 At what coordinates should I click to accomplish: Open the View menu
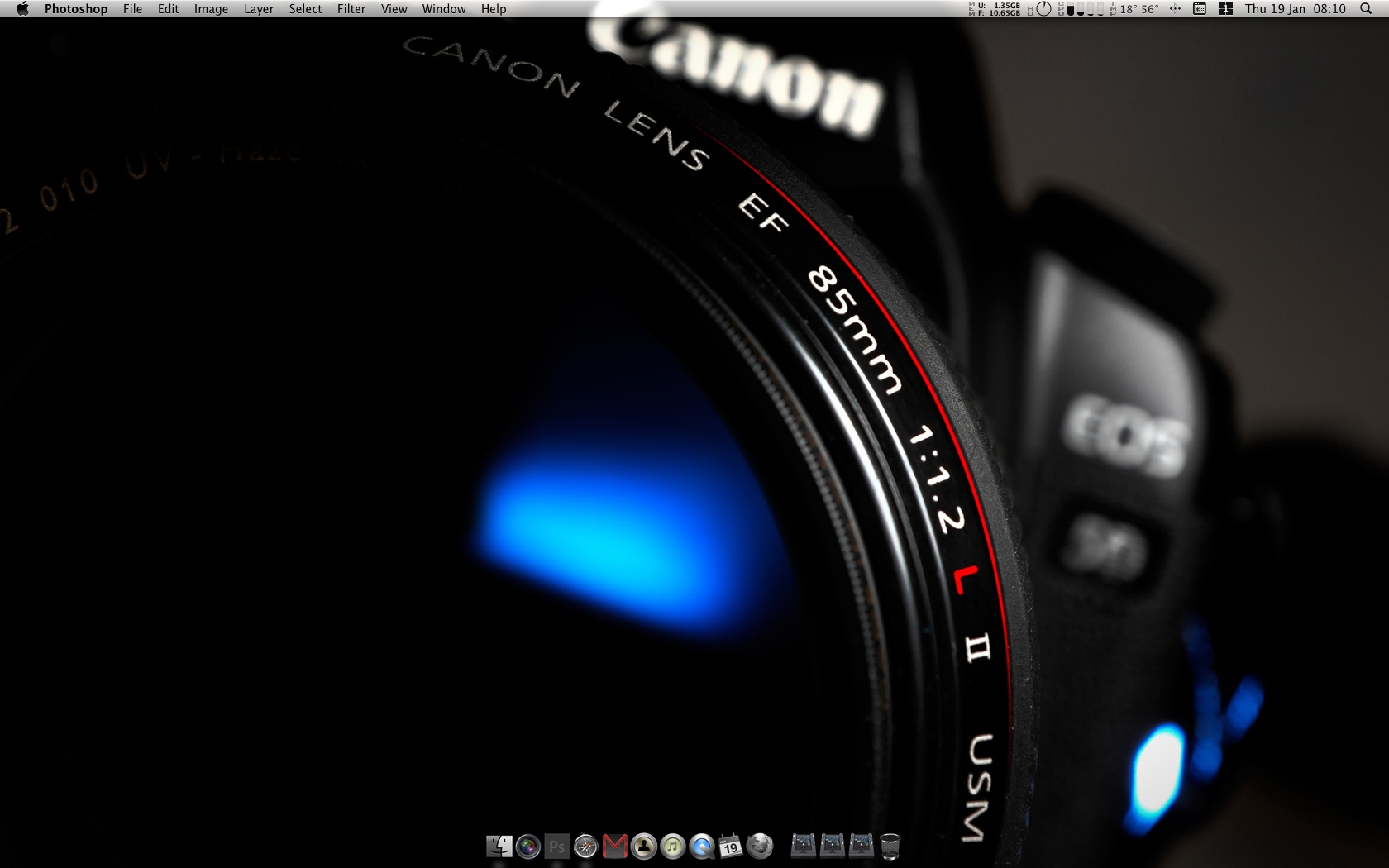pyautogui.click(x=394, y=8)
